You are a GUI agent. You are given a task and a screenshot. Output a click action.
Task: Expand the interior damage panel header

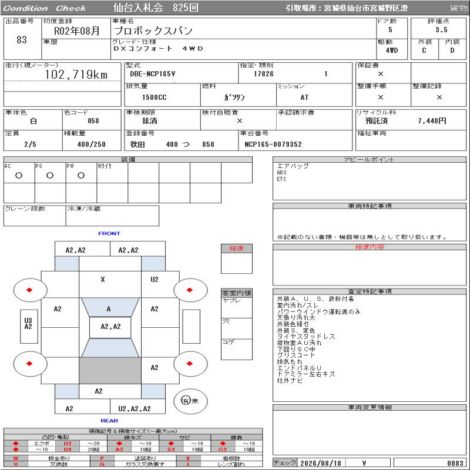237,293
